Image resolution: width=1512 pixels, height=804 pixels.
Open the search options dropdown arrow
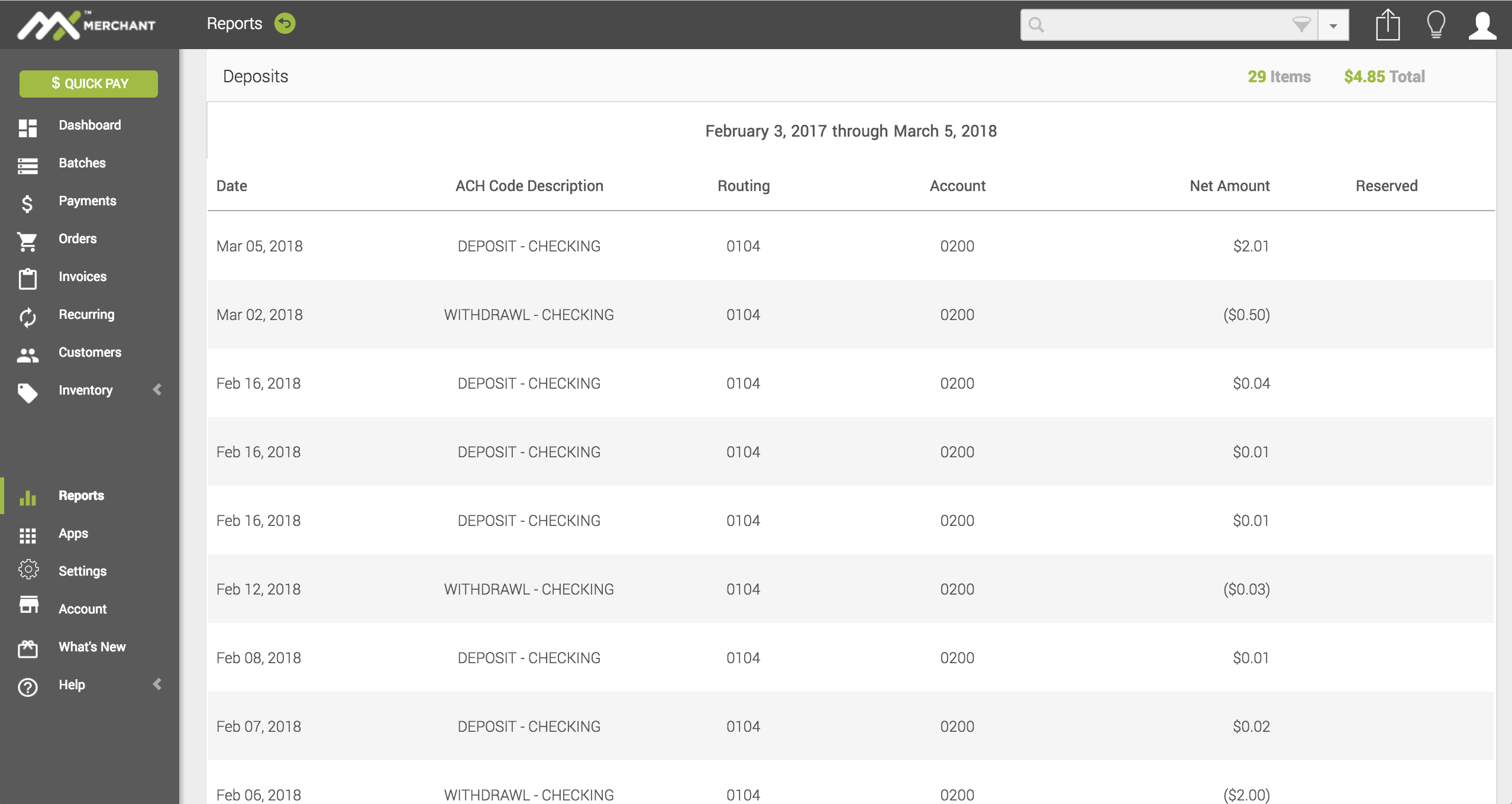click(x=1333, y=25)
